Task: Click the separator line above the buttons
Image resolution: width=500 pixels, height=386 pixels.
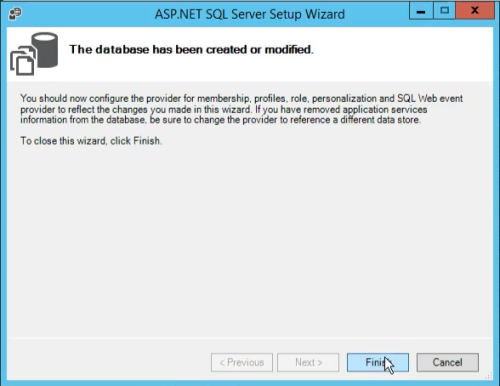Action: pyautogui.click(x=250, y=339)
